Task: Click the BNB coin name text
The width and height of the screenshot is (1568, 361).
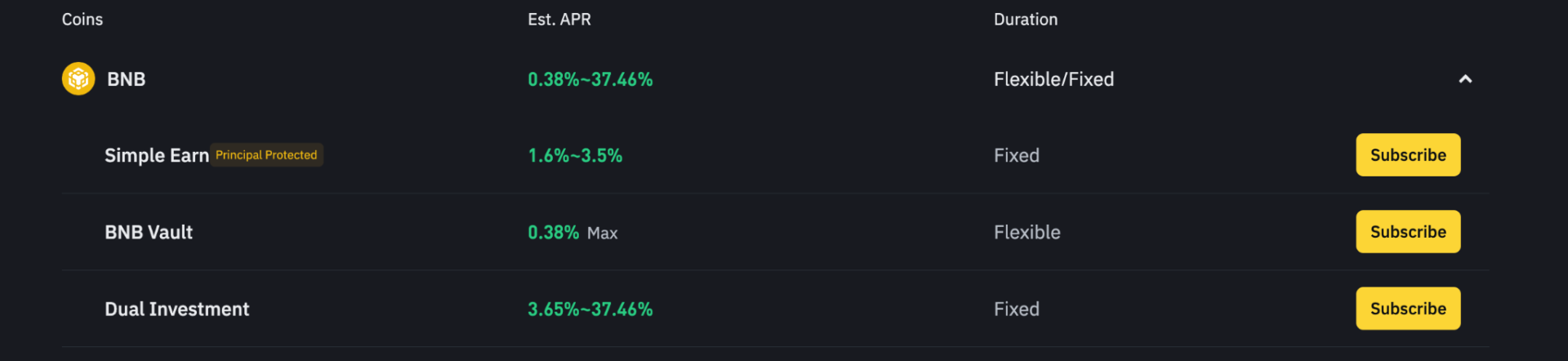Action: (127, 79)
